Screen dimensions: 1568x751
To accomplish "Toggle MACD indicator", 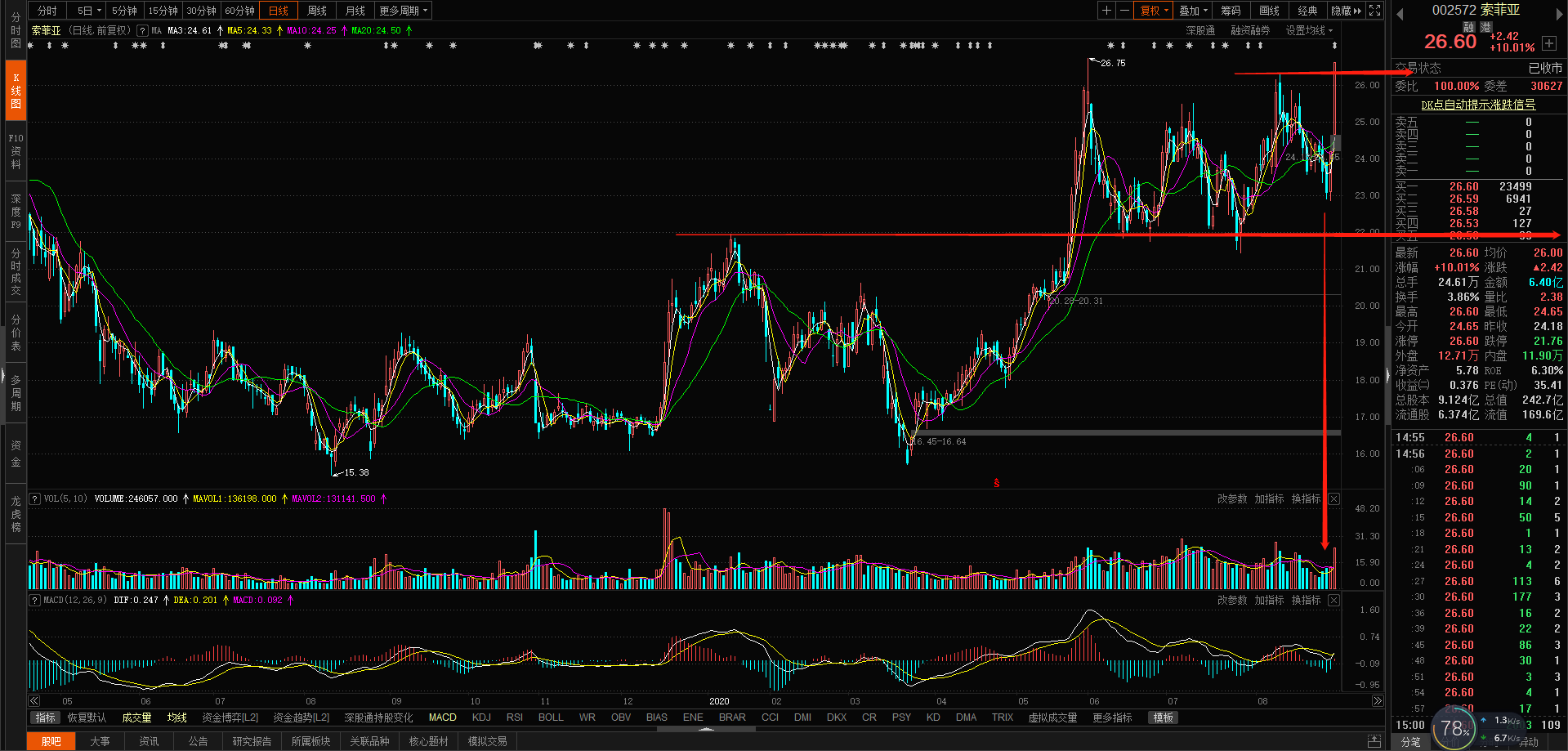I will click(443, 717).
